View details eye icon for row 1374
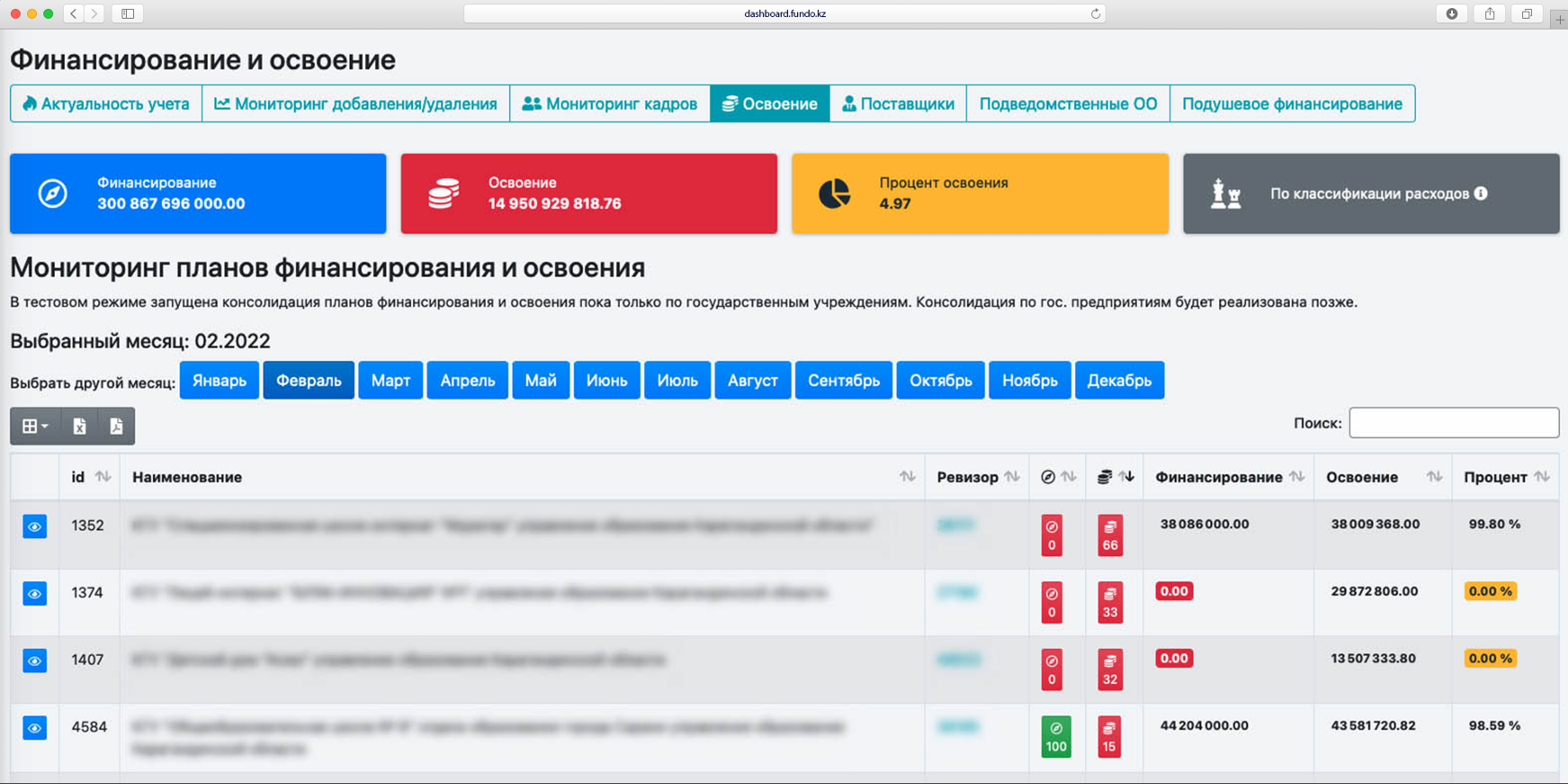 pyautogui.click(x=34, y=594)
